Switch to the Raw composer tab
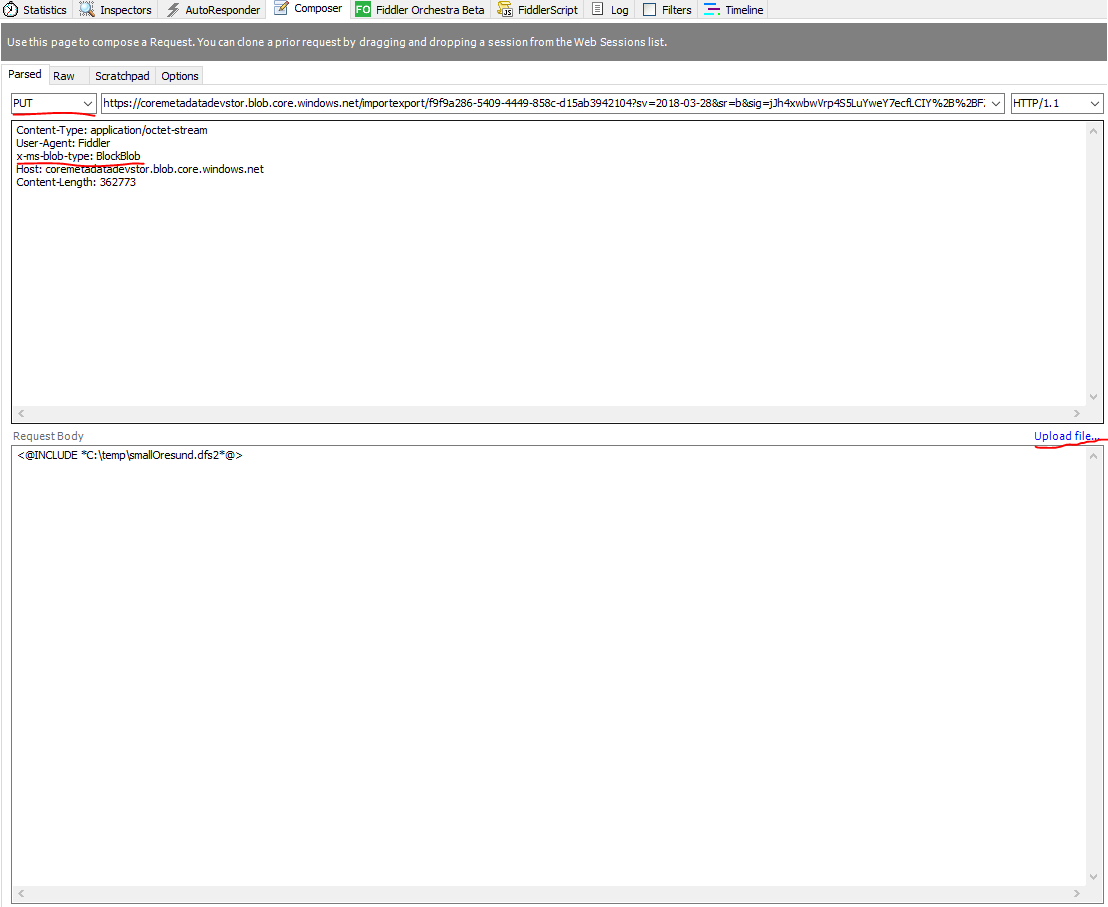Screen dimensions: 1108x907 click(x=64, y=76)
